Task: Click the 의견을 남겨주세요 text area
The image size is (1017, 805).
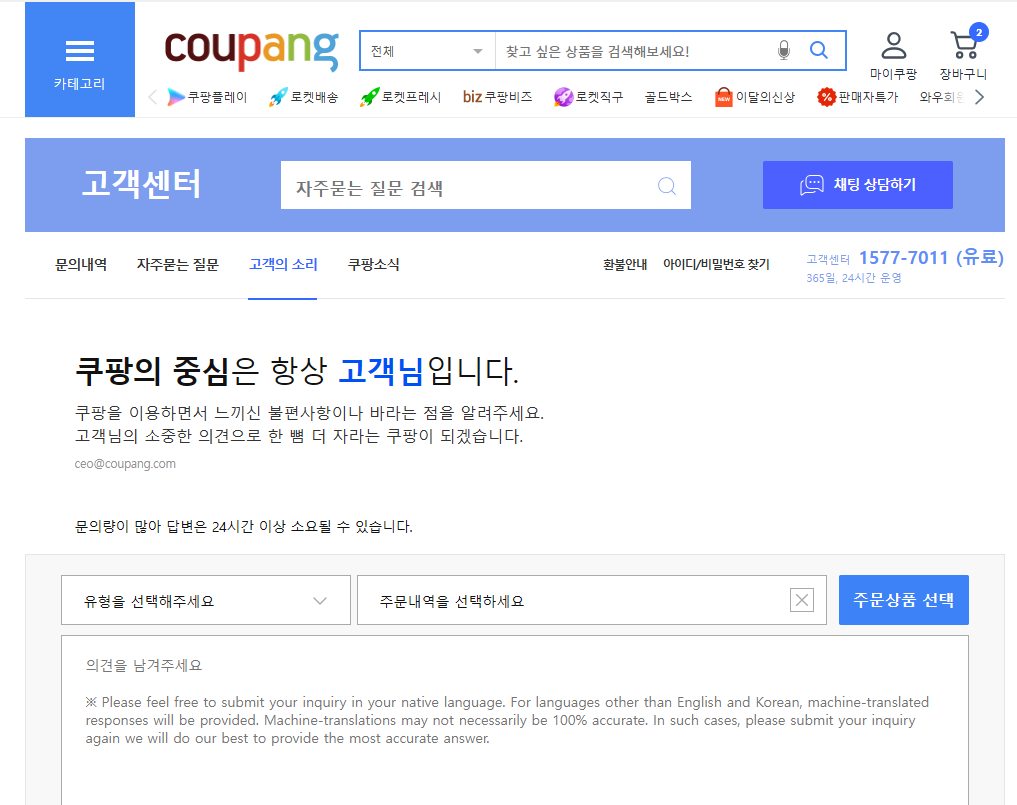Action: tap(514, 720)
